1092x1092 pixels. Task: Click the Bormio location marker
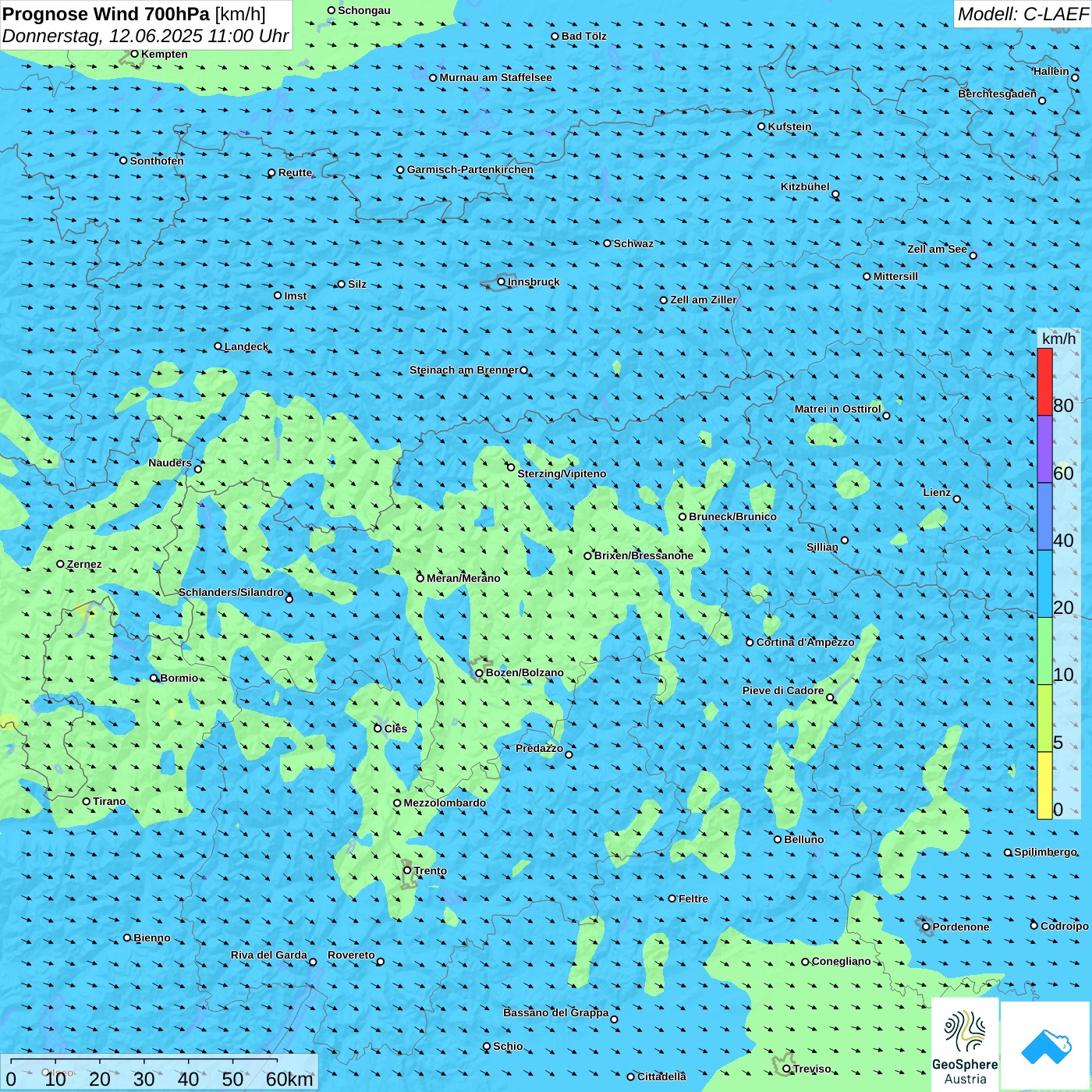(x=154, y=678)
